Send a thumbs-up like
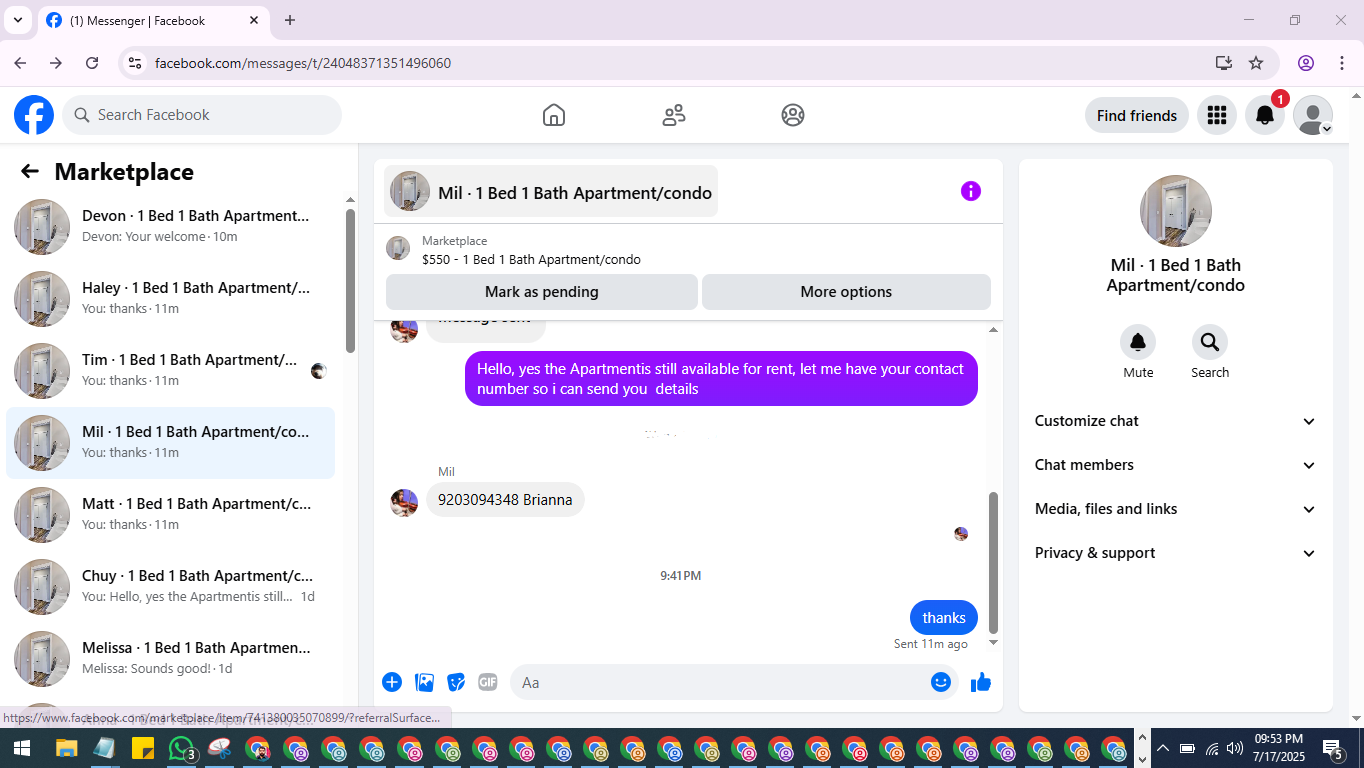Viewport: 1364px width, 768px height. [x=981, y=682]
